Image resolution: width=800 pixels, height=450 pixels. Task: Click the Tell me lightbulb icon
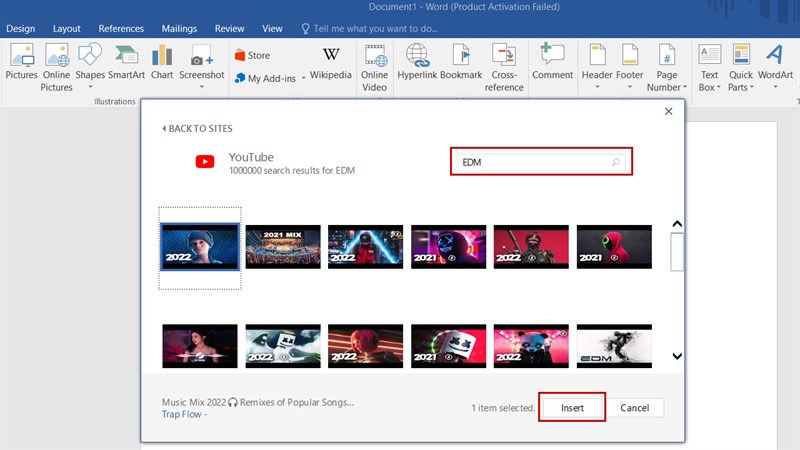click(305, 29)
